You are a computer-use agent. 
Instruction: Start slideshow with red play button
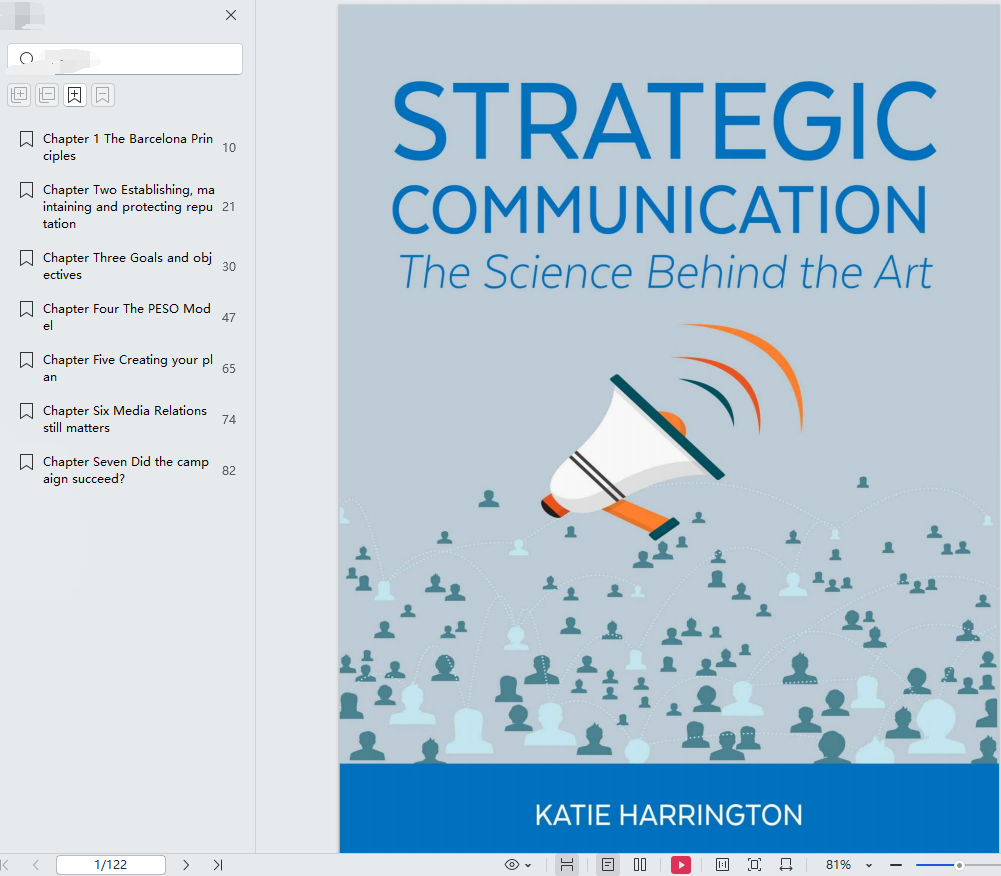681,865
